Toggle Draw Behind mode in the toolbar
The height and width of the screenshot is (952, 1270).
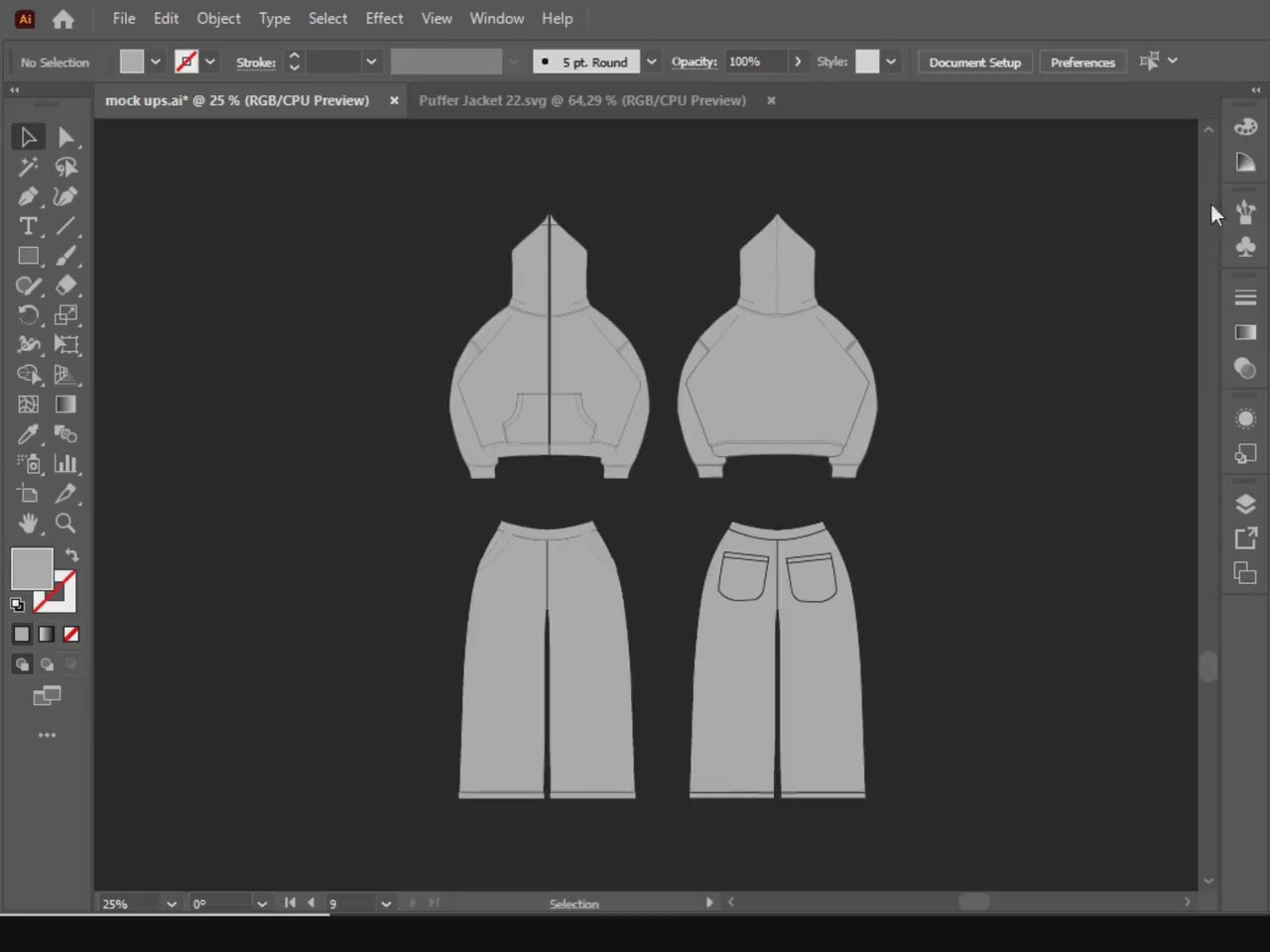coord(47,663)
